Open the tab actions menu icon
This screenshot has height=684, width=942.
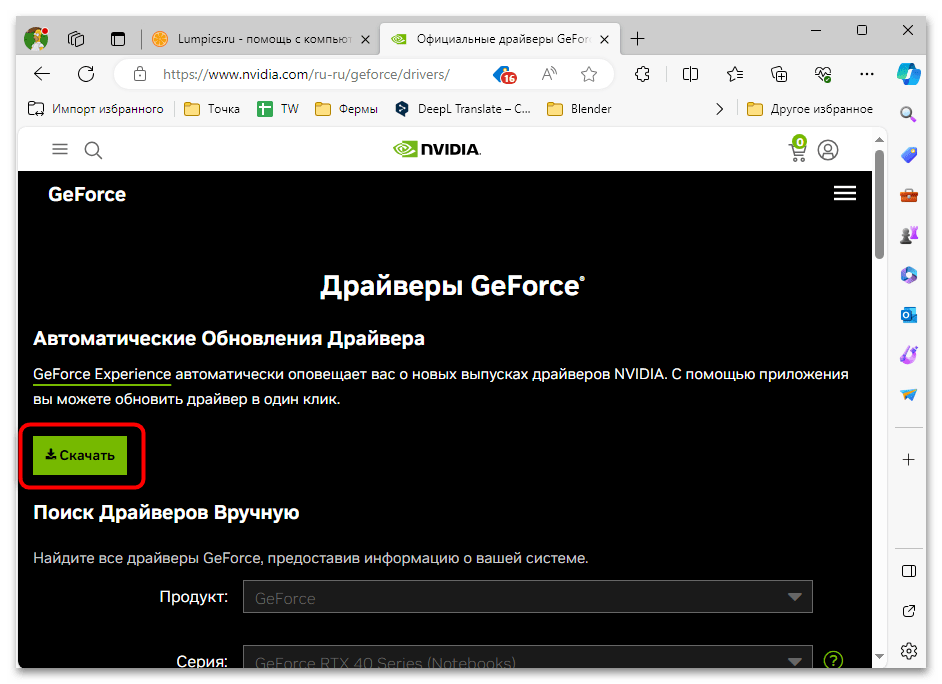(118, 39)
